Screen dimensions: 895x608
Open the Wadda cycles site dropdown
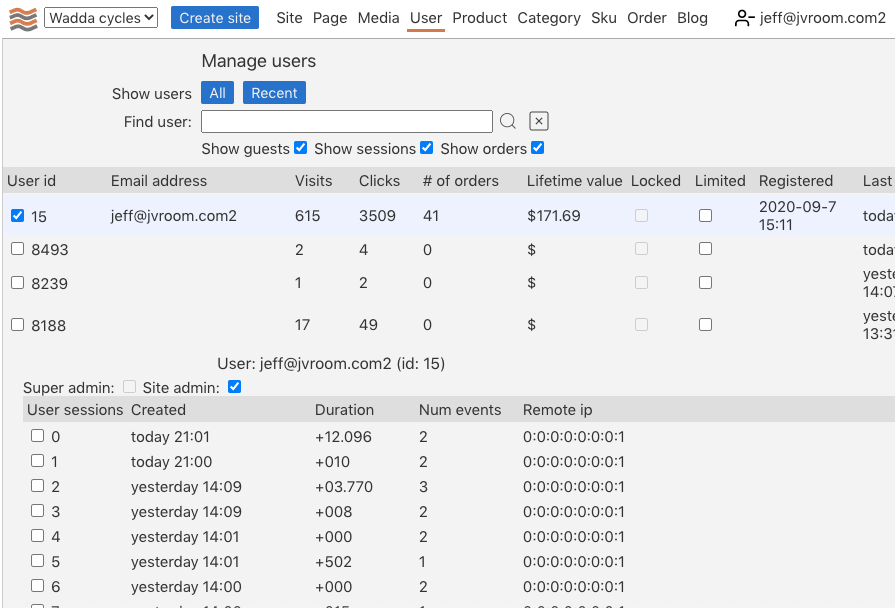[x=101, y=18]
